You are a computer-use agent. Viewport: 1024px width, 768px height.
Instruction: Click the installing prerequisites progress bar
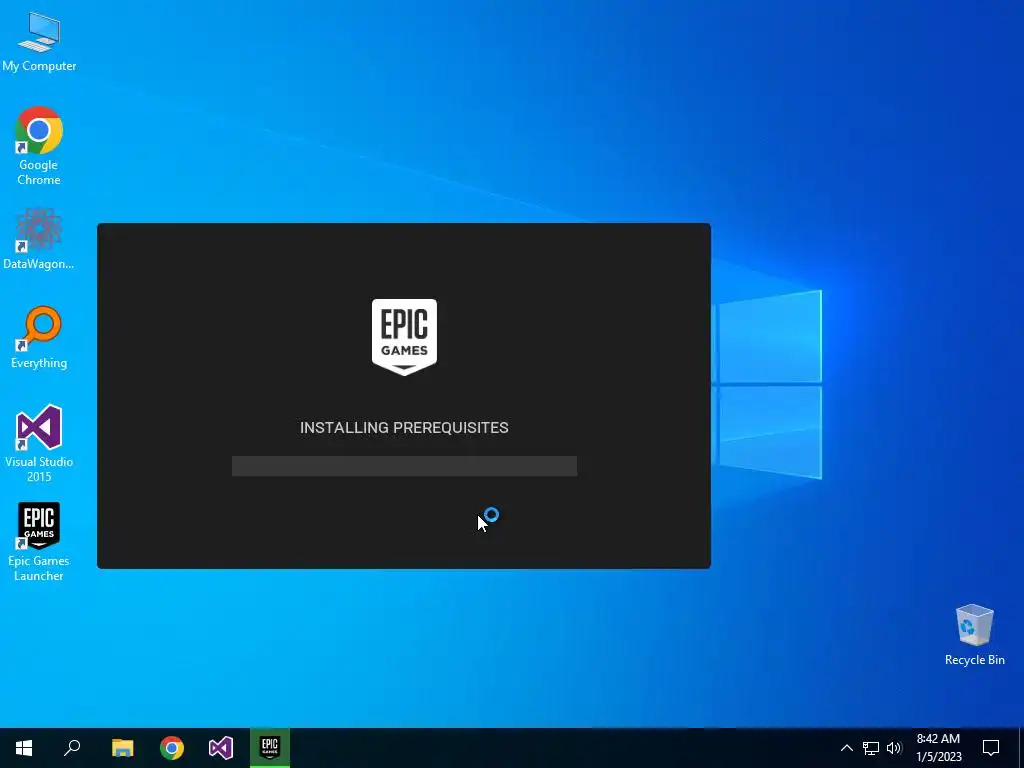[404, 466]
